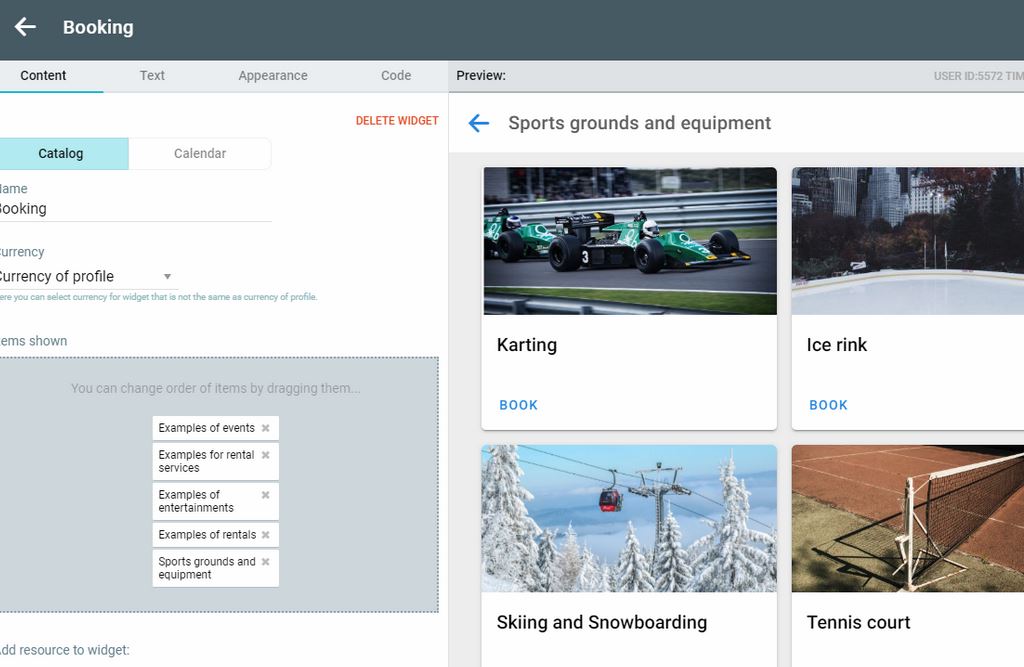Go back using the header arrow beside Booking
Viewport: 1024px width, 667px height.
click(x=25, y=27)
